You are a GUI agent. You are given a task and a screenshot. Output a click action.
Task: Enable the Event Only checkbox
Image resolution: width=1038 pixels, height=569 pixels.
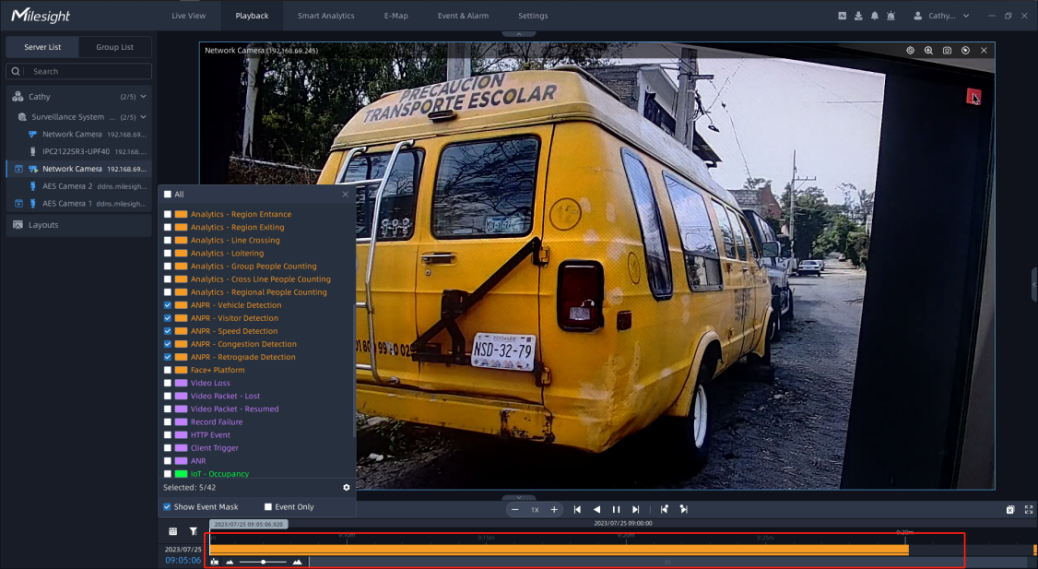coord(268,507)
